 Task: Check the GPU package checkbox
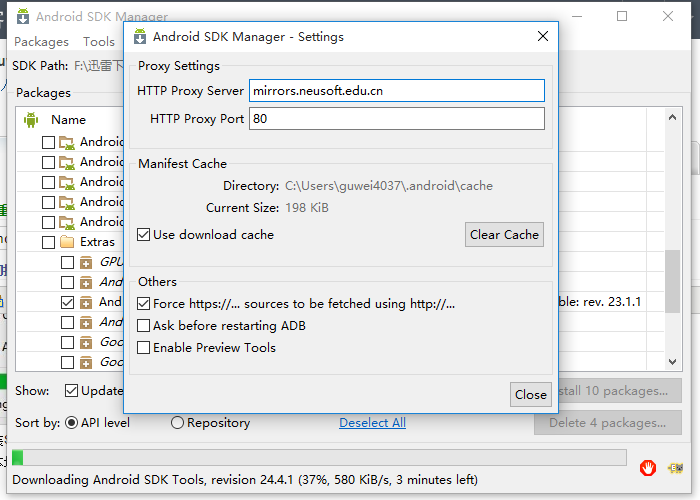(67, 262)
